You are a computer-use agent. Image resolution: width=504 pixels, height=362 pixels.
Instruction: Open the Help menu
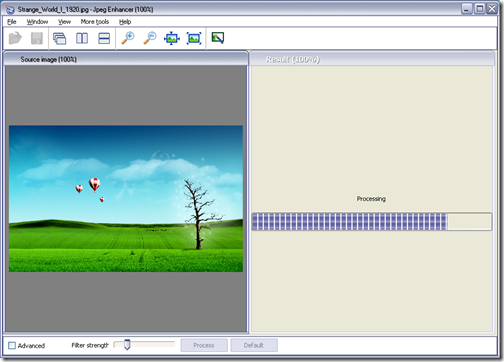tap(125, 22)
